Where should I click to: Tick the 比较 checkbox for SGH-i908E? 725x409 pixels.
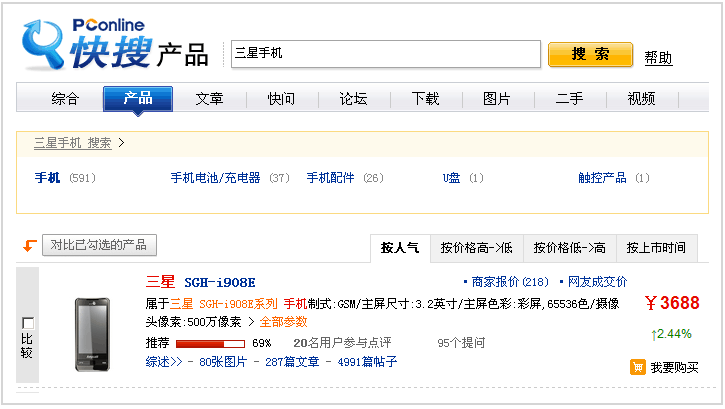pos(28,323)
